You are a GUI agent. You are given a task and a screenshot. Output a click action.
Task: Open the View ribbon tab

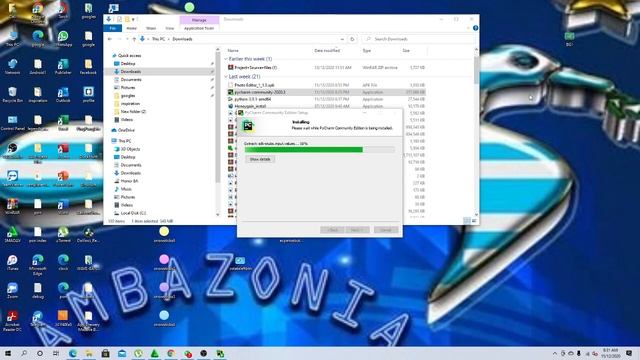coord(170,28)
